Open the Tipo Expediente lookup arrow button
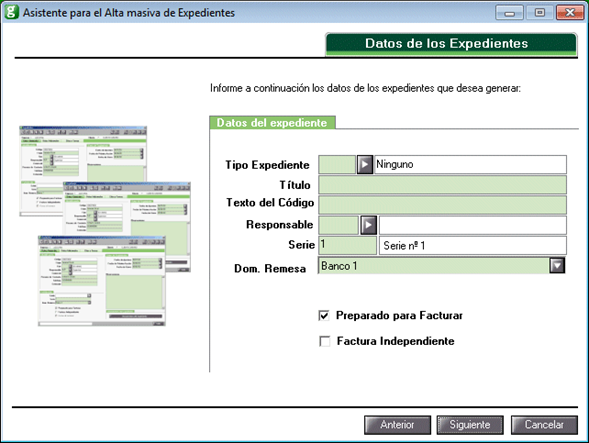The height and width of the screenshot is (443, 589). click(x=364, y=165)
